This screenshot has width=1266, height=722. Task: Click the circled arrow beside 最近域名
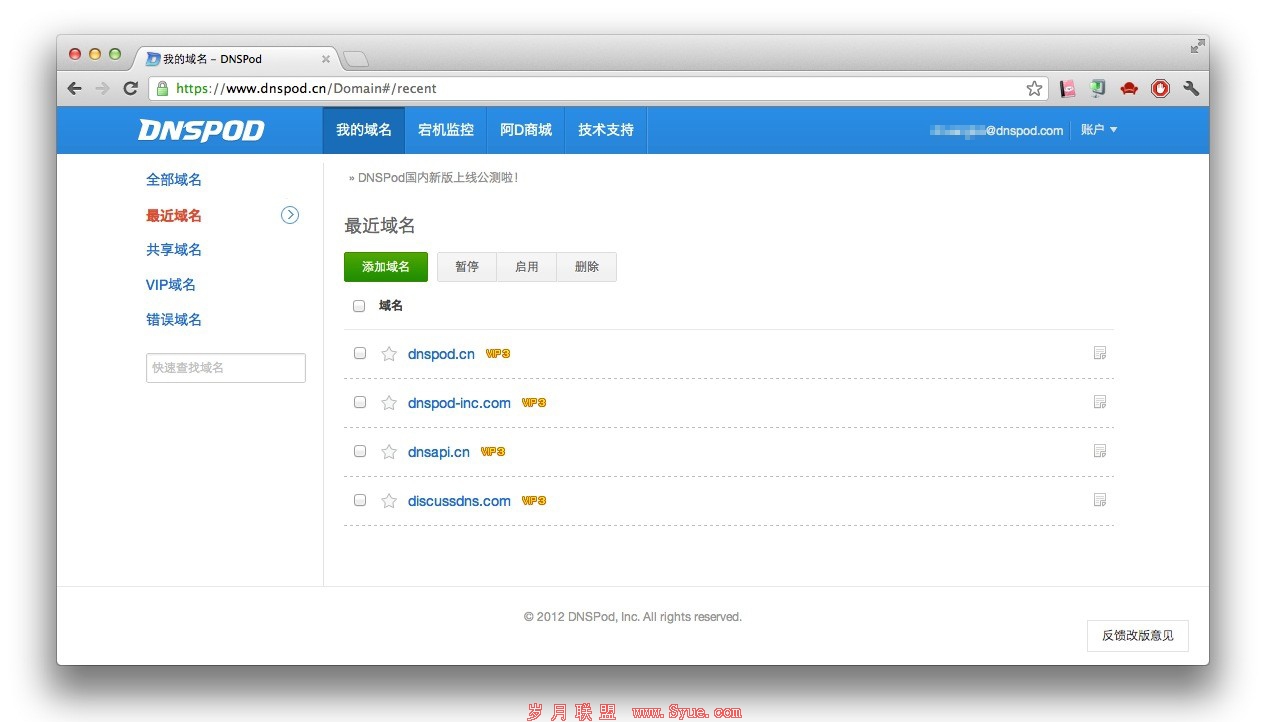[290, 214]
